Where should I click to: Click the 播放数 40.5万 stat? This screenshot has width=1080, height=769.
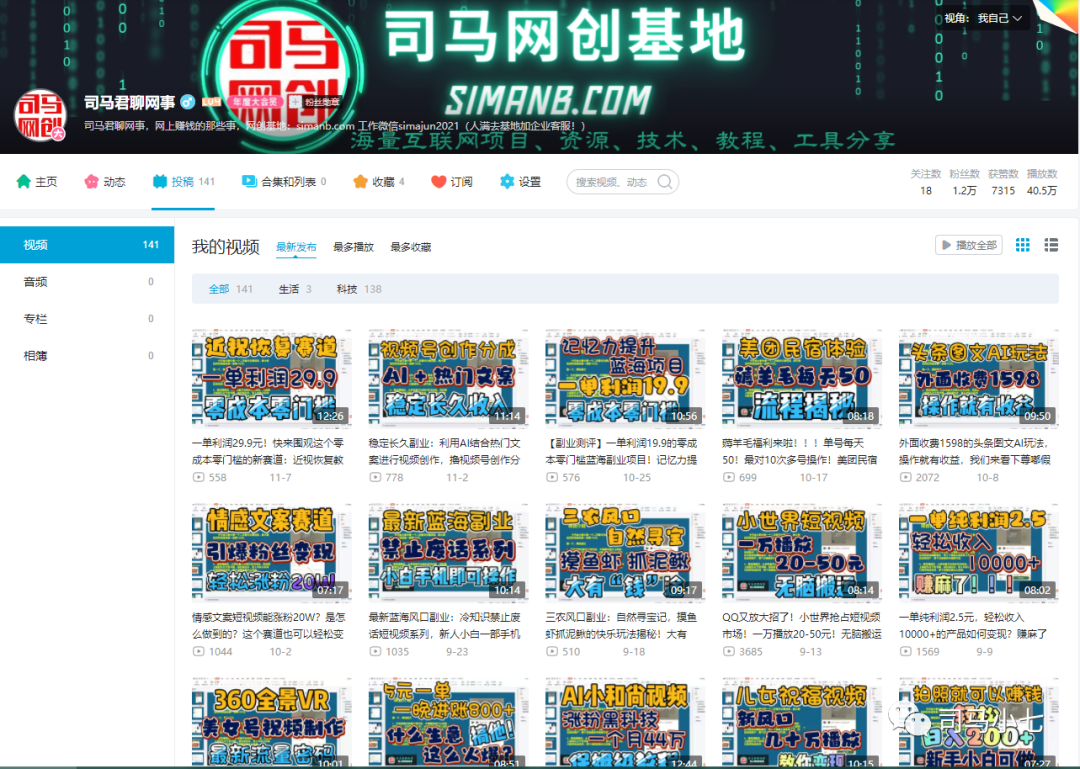pos(1041,183)
